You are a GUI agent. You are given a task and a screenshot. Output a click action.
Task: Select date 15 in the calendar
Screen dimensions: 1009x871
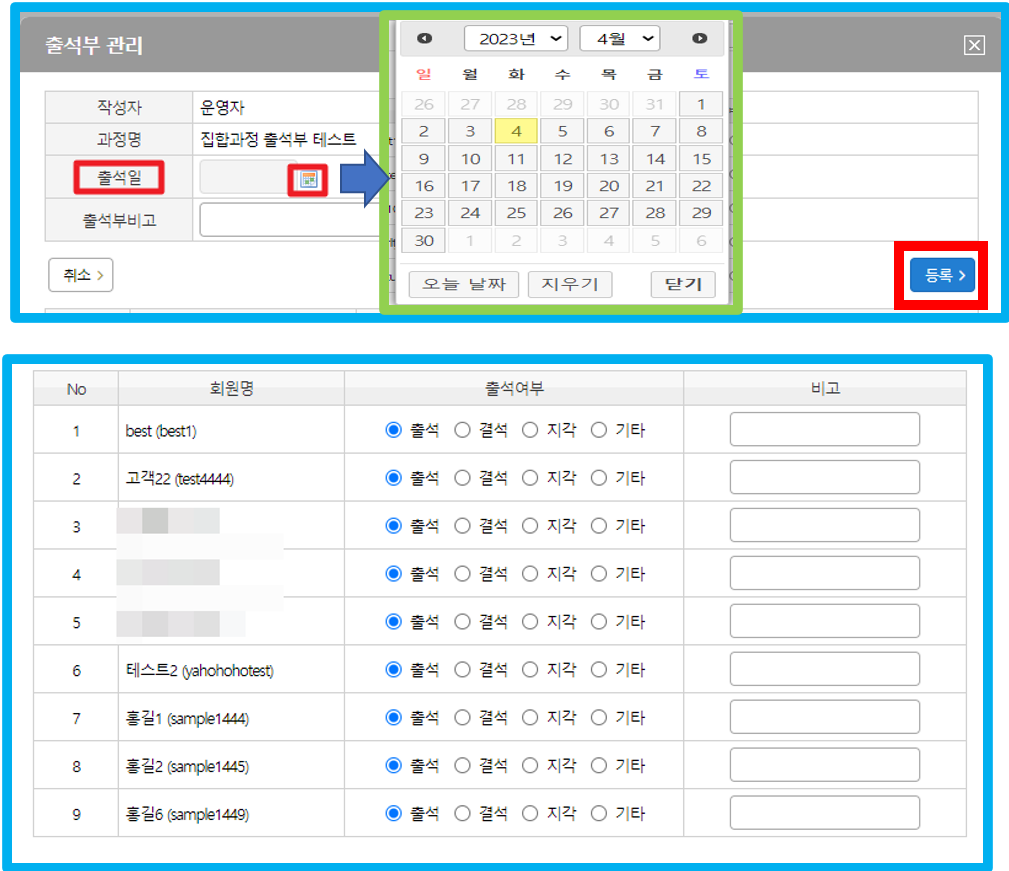[701, 159]
